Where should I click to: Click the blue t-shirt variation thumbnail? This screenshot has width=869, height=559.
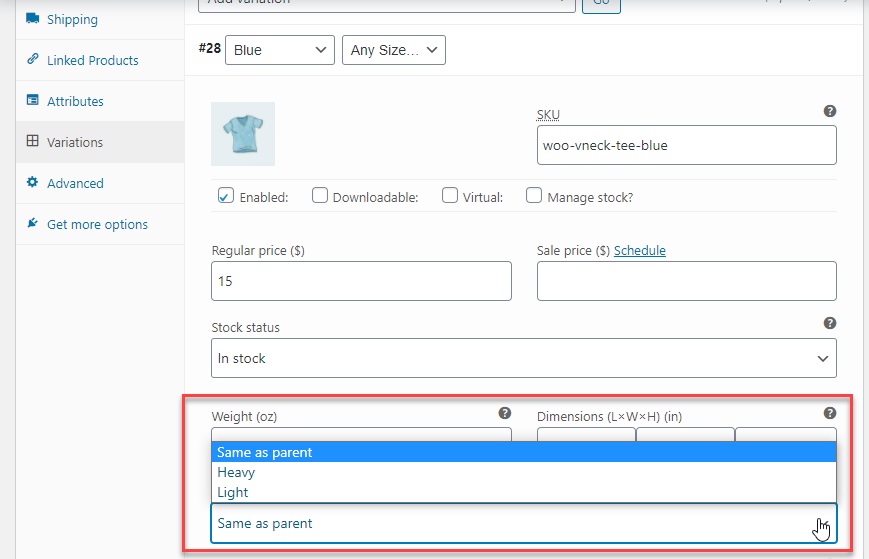[243, 134]
